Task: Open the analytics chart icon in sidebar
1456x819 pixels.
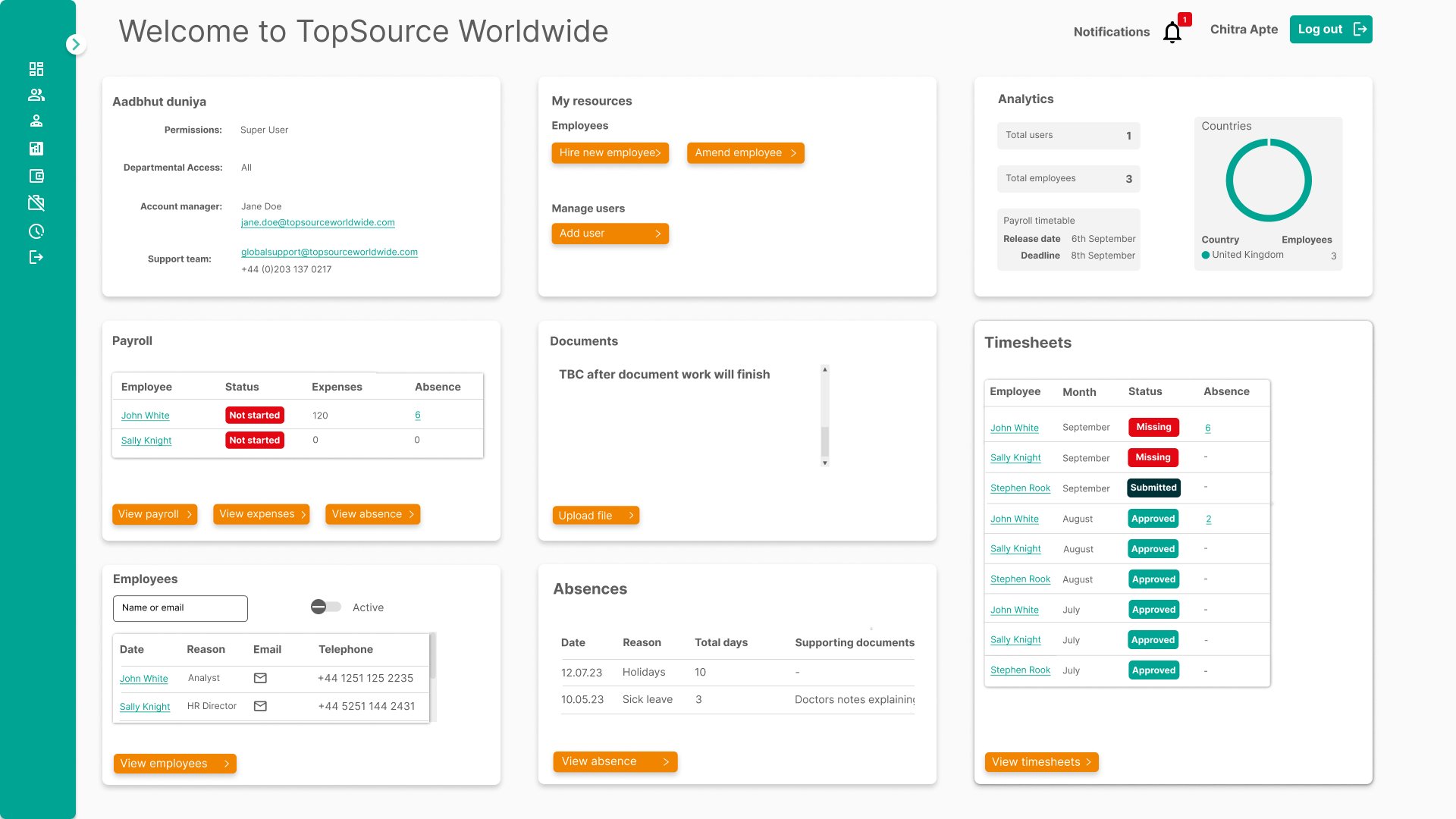Action: tap(36, 149)
